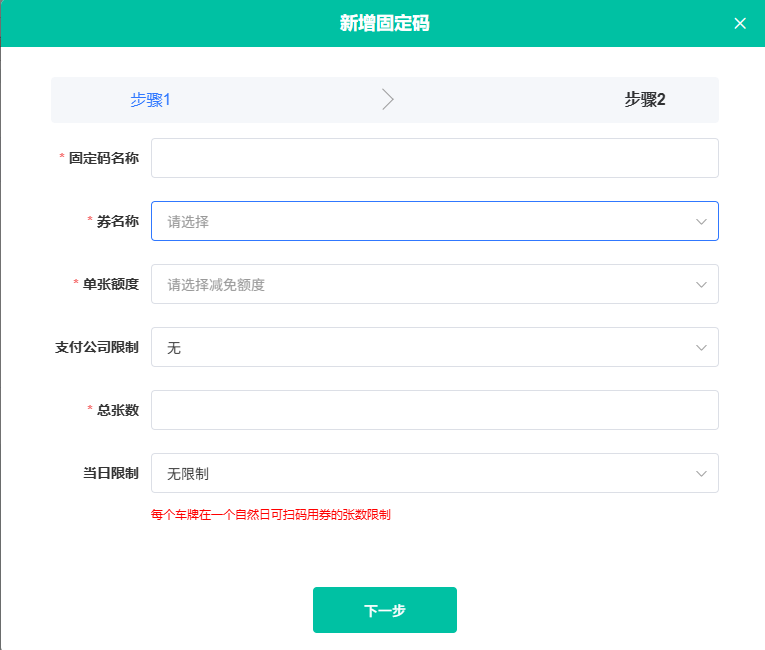Screen dimensions: 765x650
Task: Select the 步骤1 step tab
Action: point(150,100)
